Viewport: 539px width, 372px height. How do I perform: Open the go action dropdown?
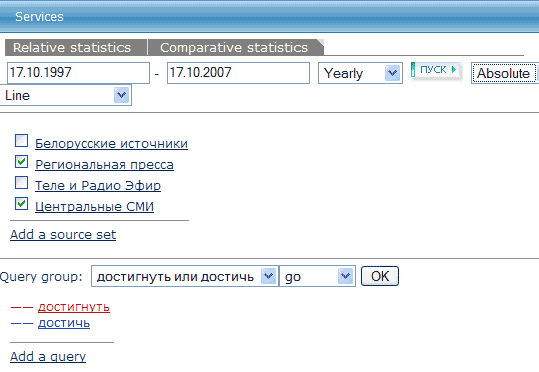[x=317, y=276]
